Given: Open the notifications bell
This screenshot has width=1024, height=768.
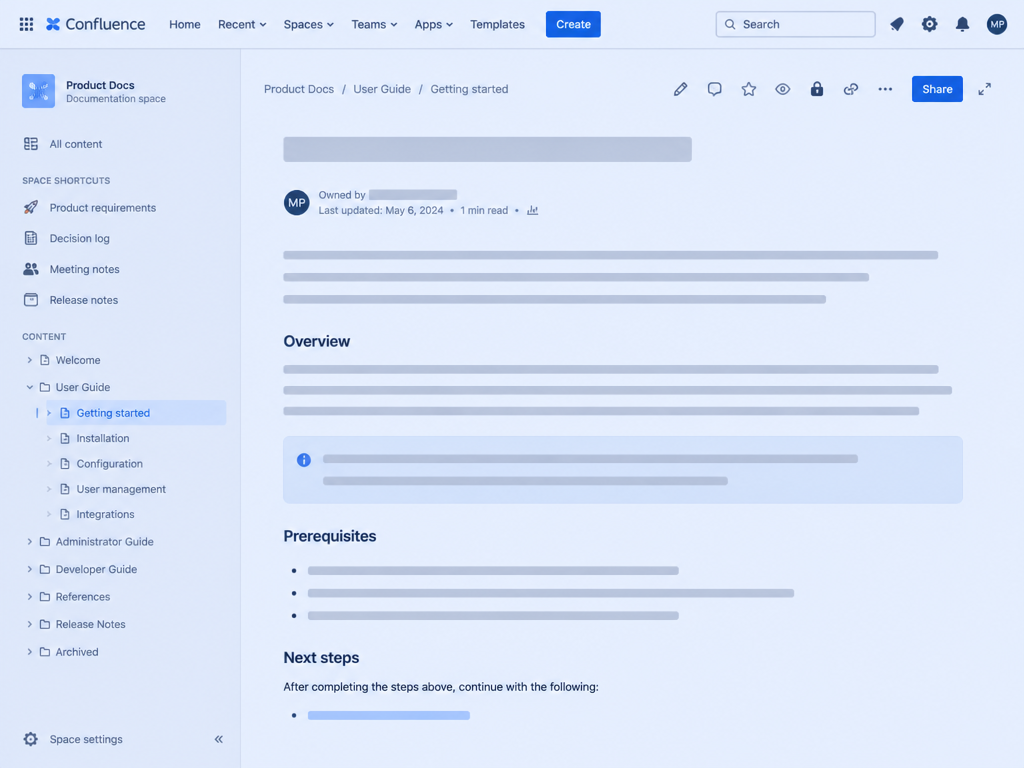Looking at the screenshot, I should pyautogui.click(x=962, y=24).
